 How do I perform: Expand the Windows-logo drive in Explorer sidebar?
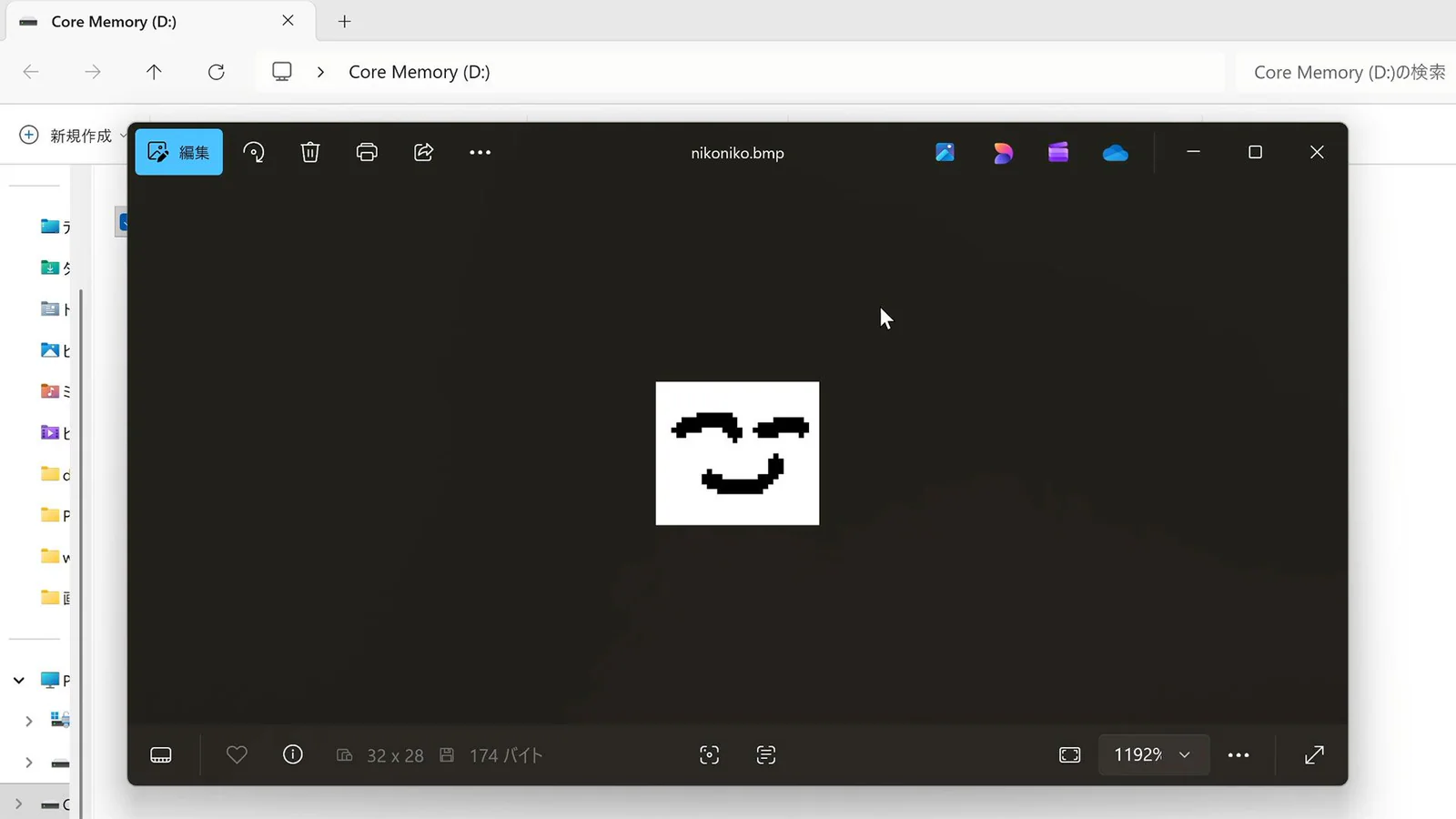29,721
